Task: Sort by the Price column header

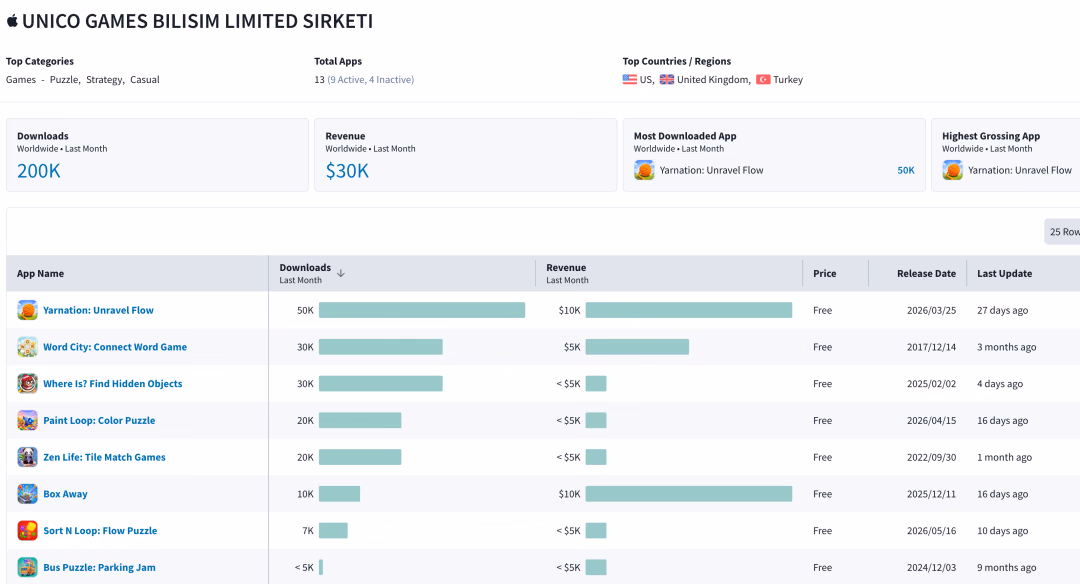Action: 824,273
